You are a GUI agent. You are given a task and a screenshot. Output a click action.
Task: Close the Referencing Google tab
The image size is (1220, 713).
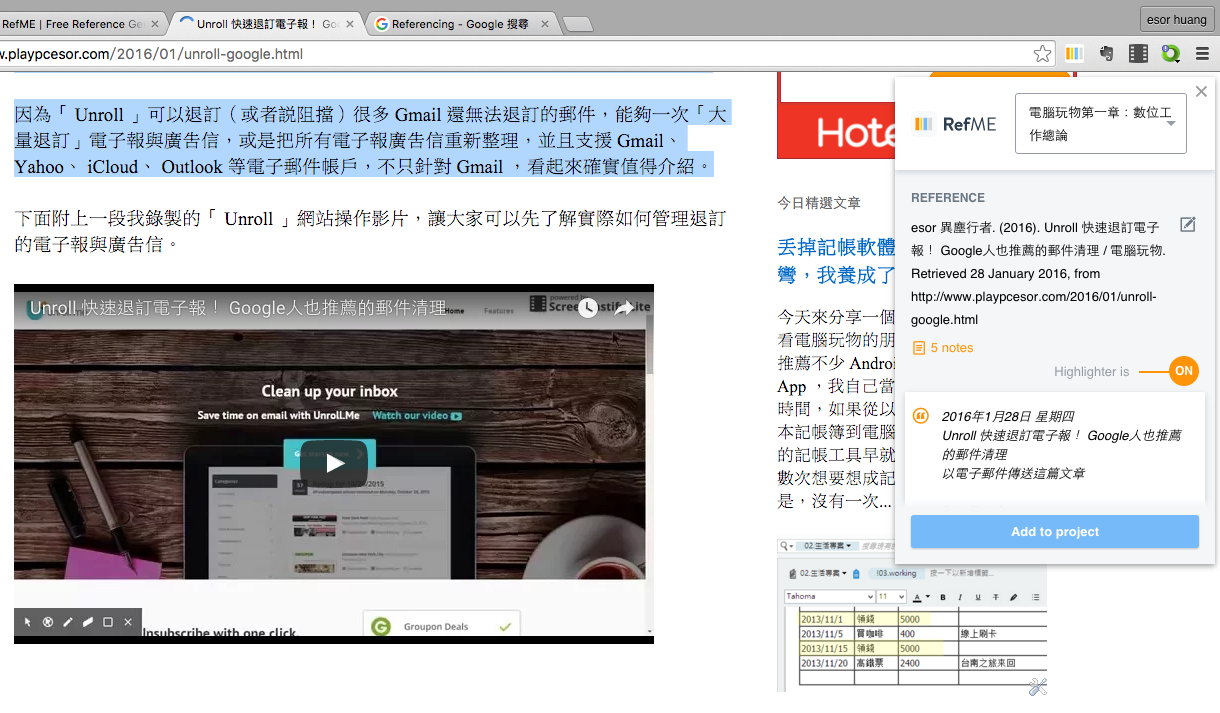[x=546, y=24]
